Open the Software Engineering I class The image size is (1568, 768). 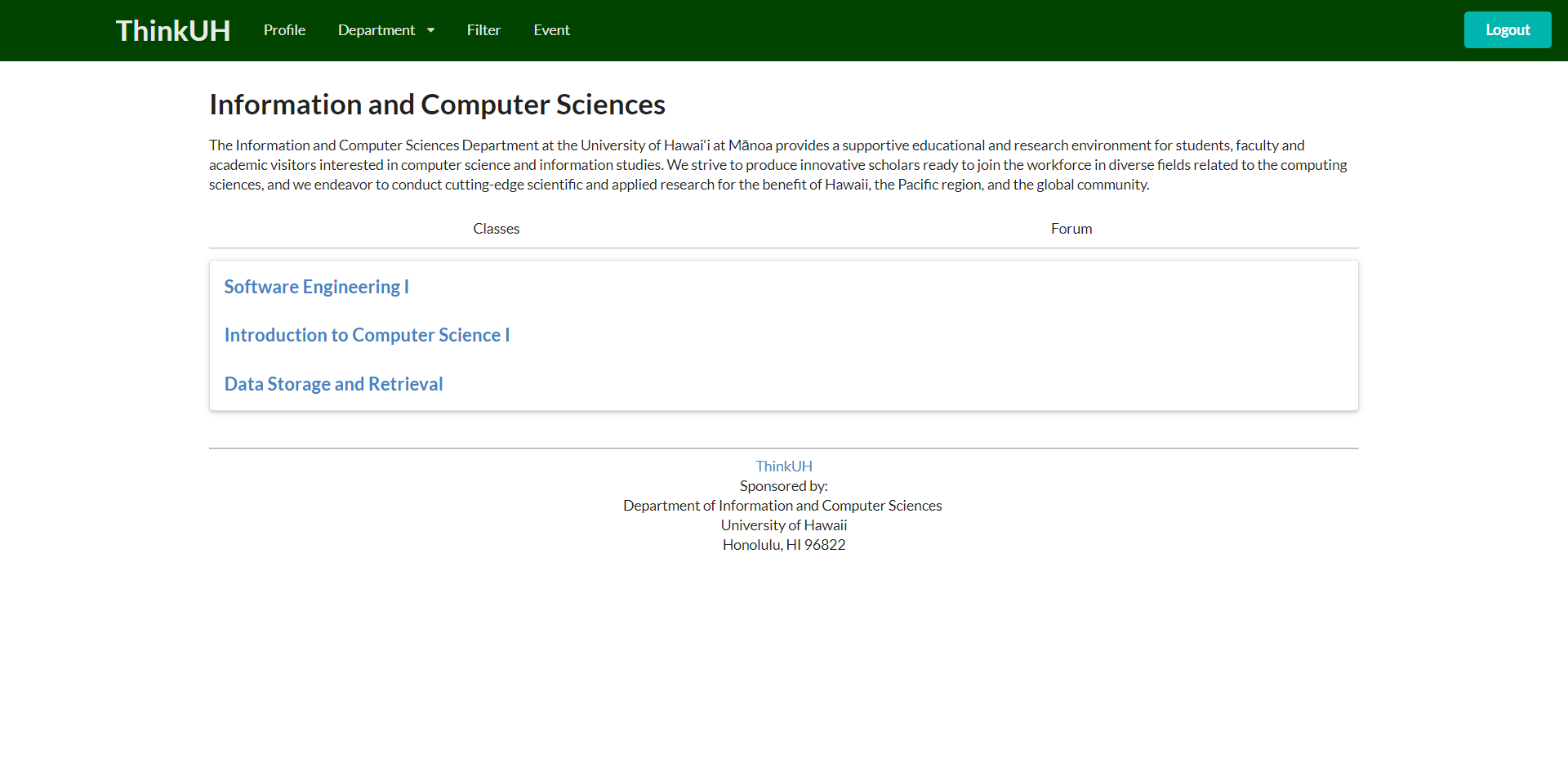[x=316, y=287]
